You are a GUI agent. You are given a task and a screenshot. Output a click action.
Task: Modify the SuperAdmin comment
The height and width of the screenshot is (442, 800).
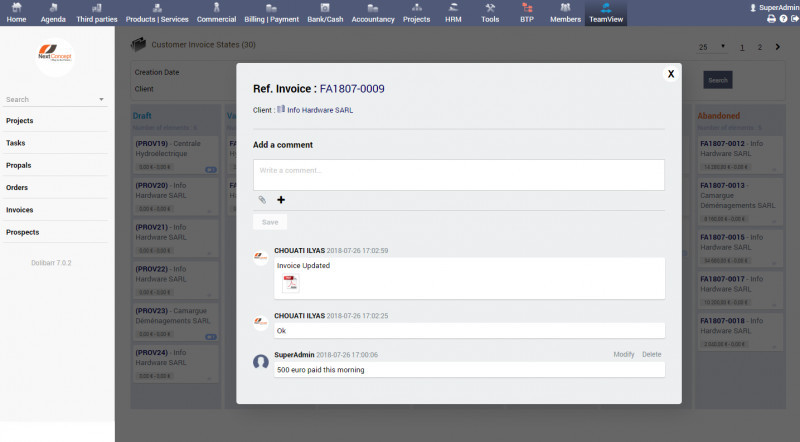[623, 354]
